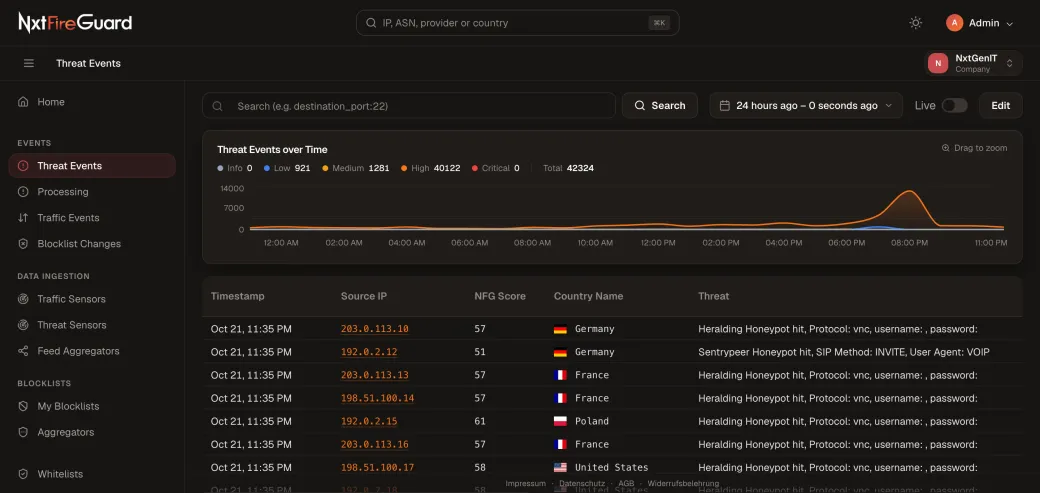Open source IP 198.51.100.14 link
1040x493 pixels.
point(377,398)
